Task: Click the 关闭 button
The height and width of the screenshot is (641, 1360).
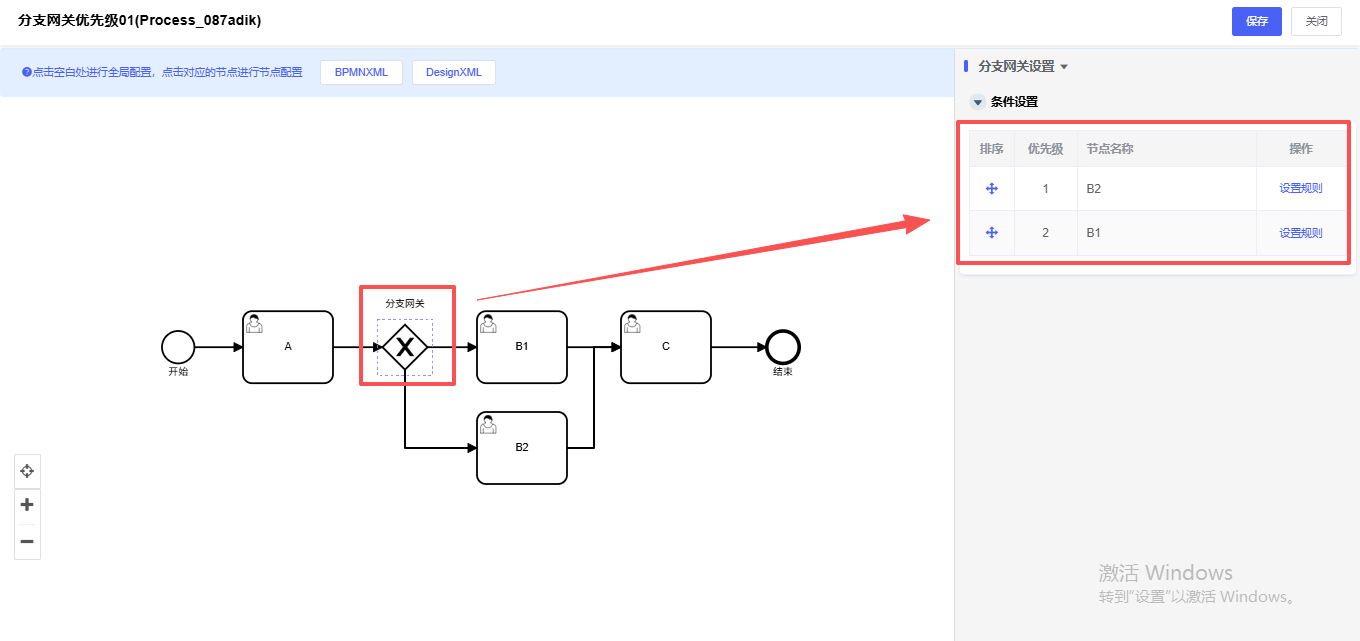Action: 1316,21
